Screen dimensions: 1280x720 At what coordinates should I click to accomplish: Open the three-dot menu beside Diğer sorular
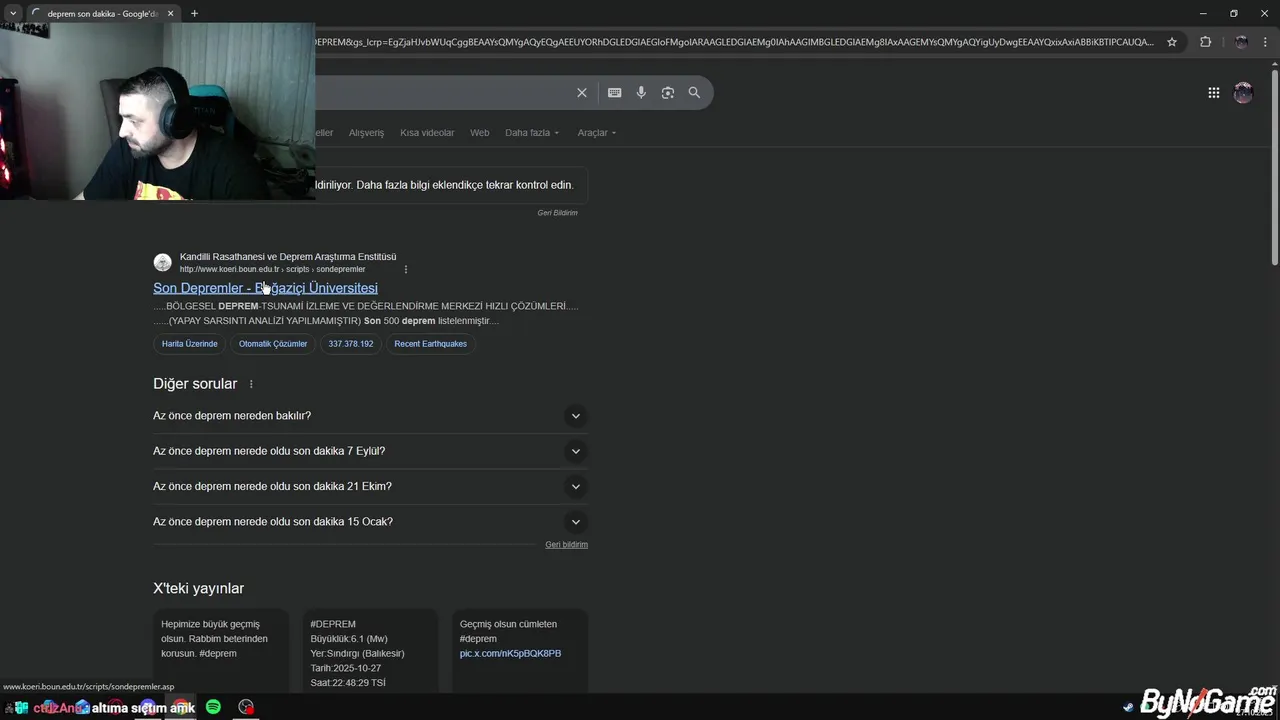pyautogui.click(x=251, y=384)
